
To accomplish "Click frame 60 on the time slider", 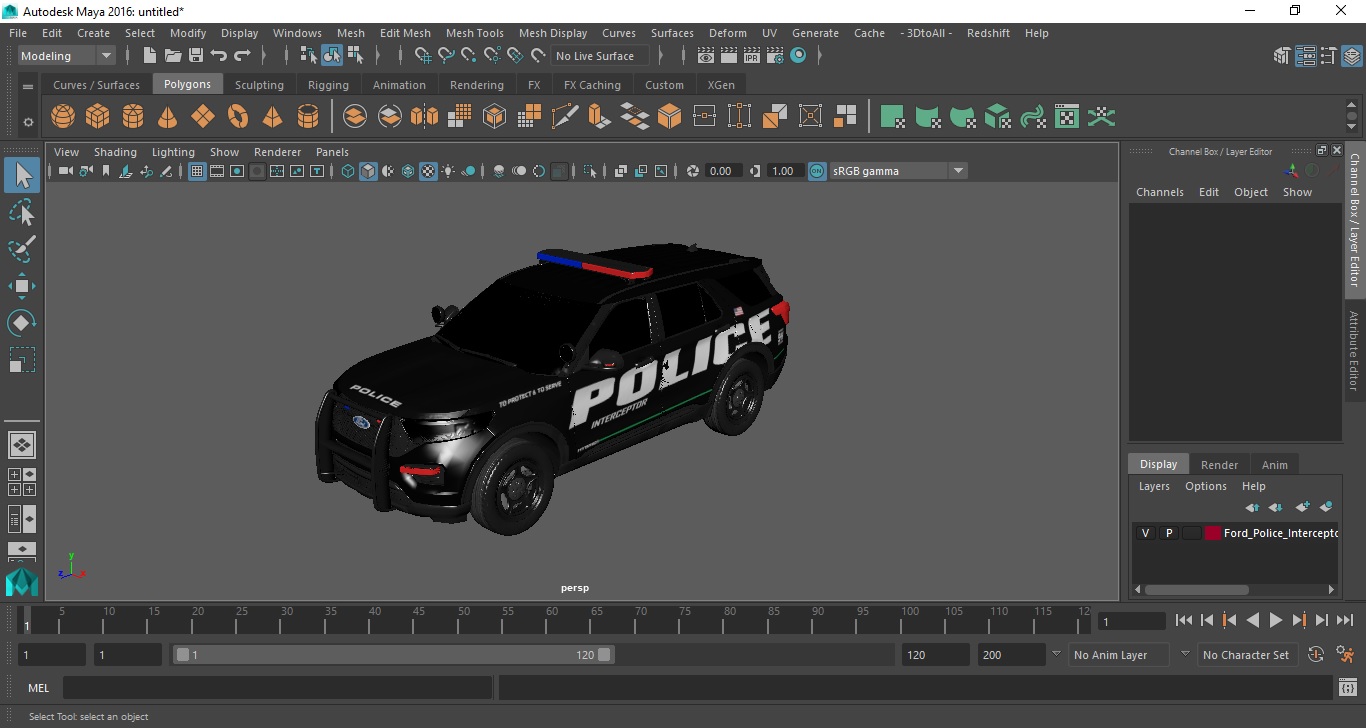I will pyautogui.click(x=552, y=619).
